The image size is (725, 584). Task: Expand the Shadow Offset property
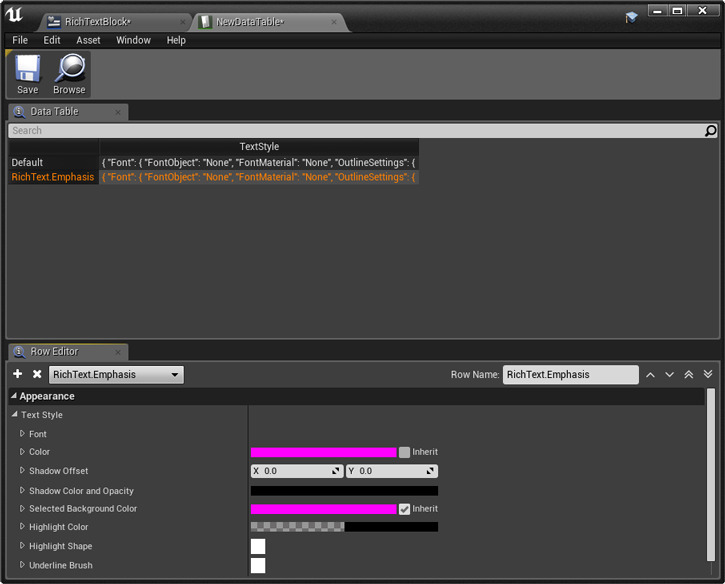pos(23,471)
